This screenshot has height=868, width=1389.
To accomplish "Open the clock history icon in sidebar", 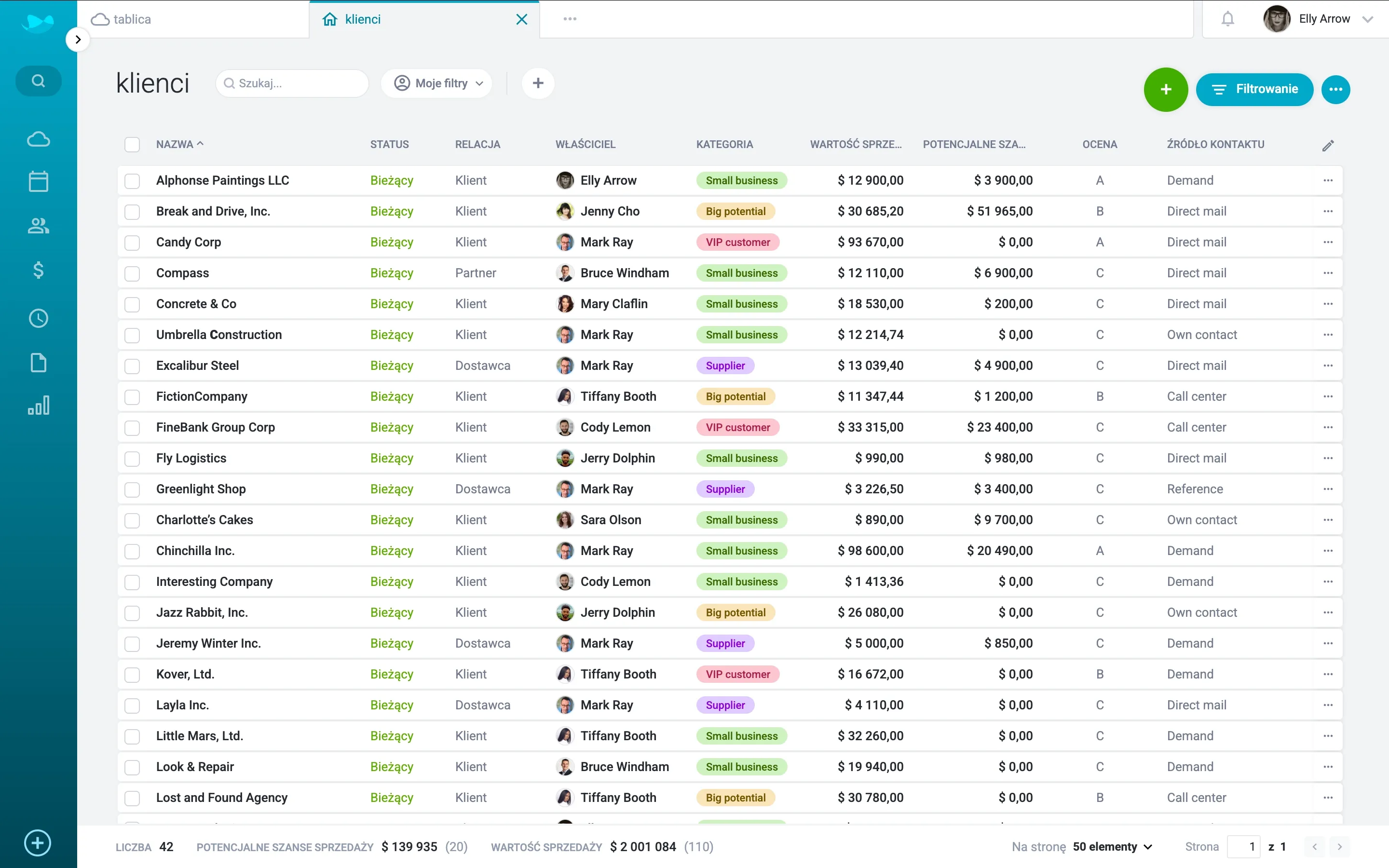I will point(39,318).
